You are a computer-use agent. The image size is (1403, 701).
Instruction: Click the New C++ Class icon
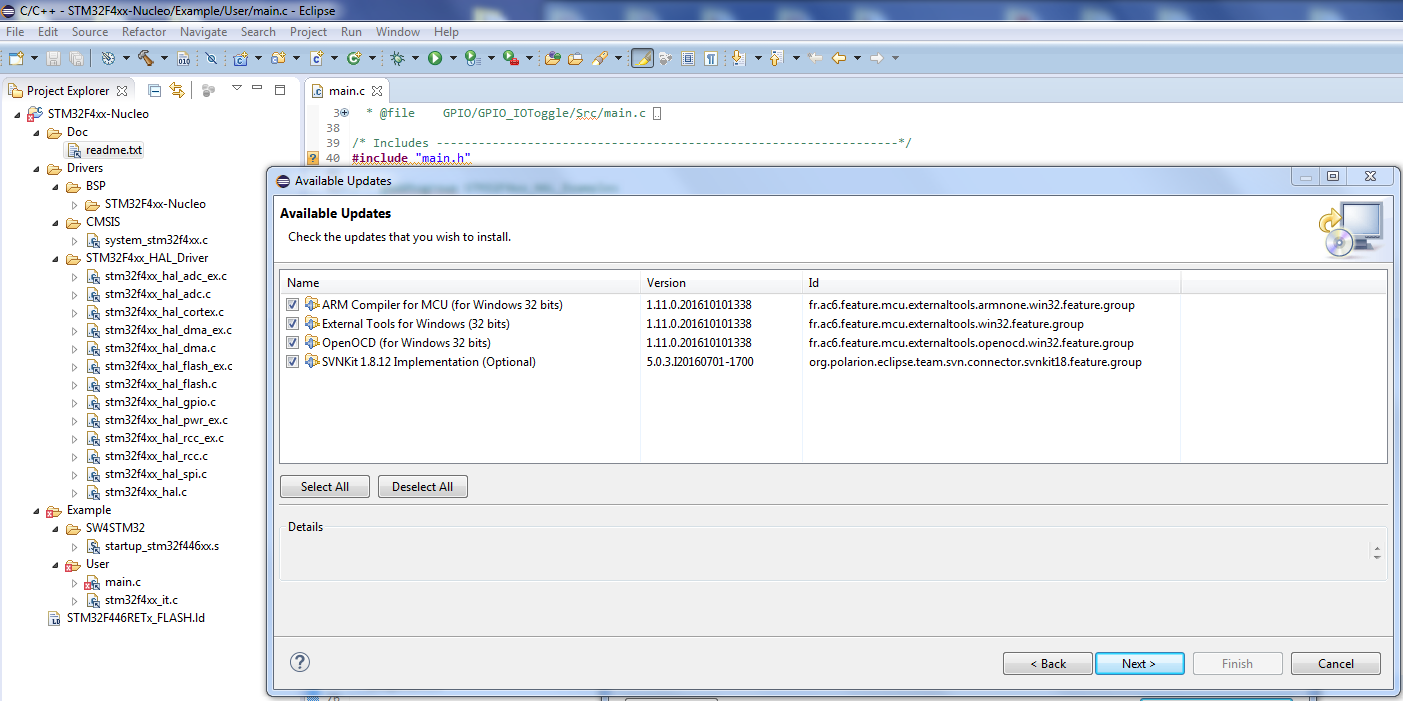[x=353, y=58]
